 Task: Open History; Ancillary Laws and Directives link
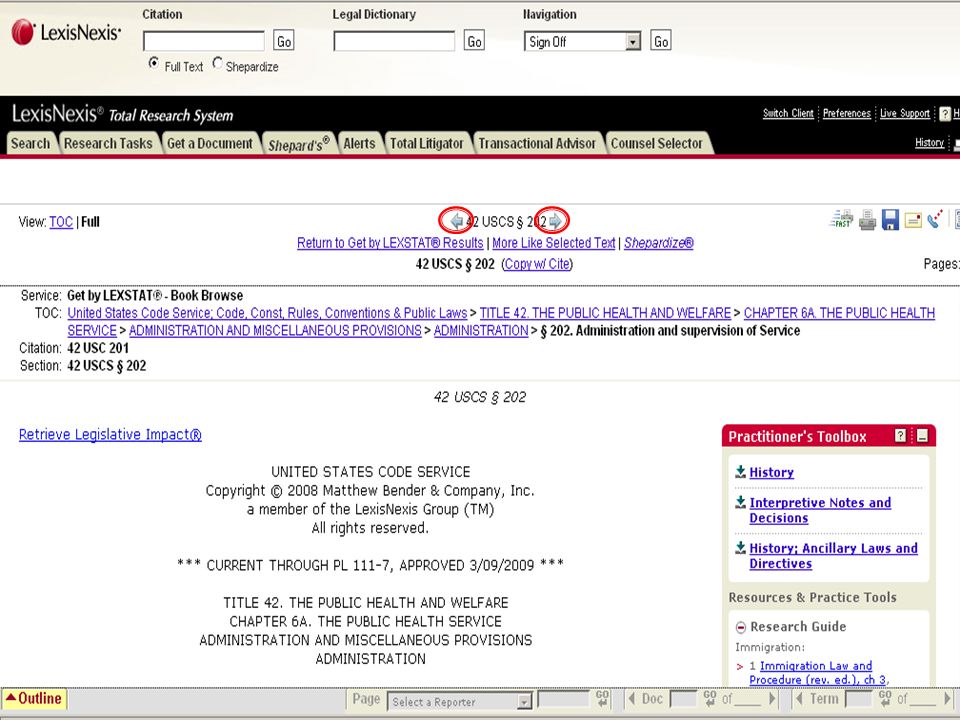833,555
